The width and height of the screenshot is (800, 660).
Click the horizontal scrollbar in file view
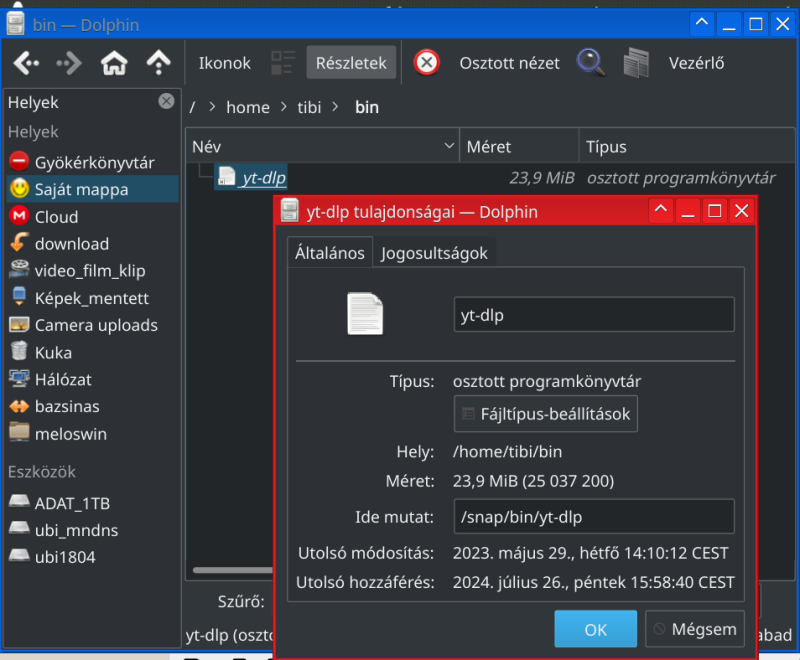point(233,570)
